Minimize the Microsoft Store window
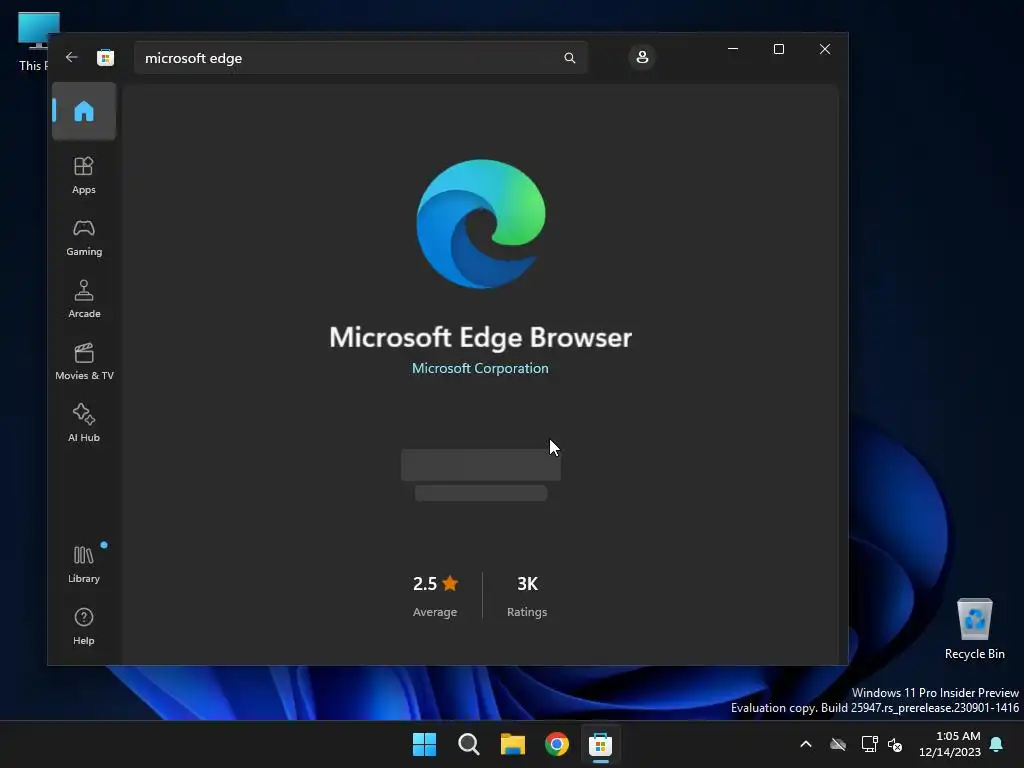 pyautogui.click(x=733, y=49)
